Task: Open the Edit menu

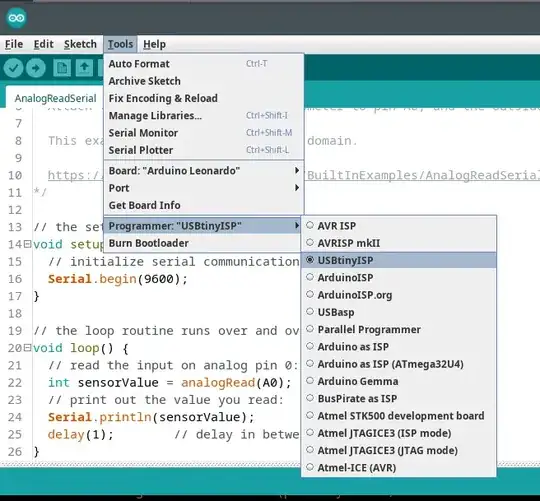Action: pyautogui.click(x=43, y=44)
